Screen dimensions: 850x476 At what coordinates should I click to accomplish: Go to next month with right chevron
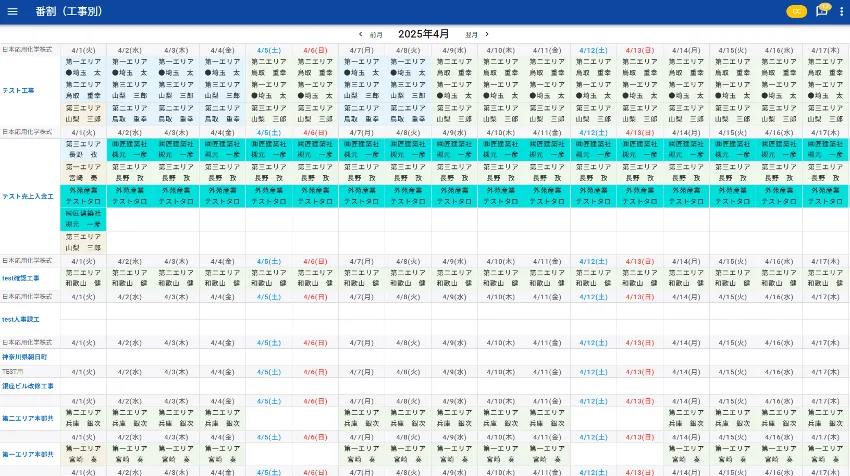pos(487,34)
